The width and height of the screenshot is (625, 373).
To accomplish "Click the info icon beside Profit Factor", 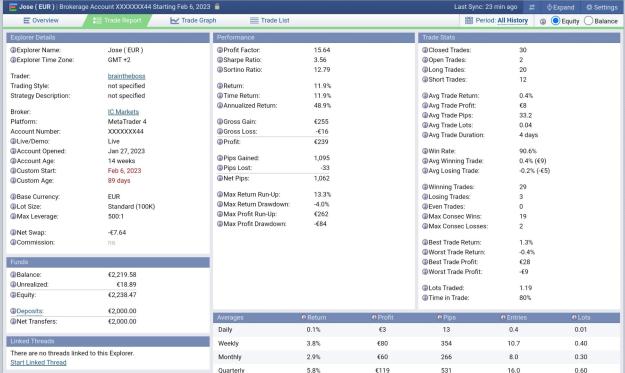I will point(220,50).
